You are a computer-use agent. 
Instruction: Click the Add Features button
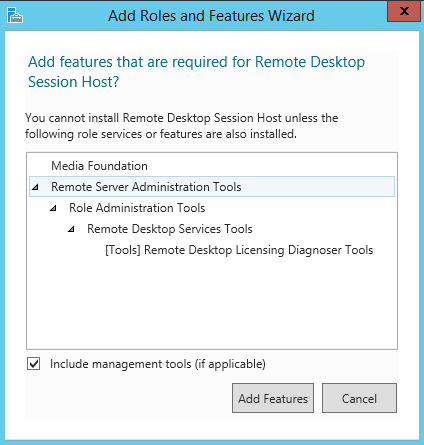pos(273,398)
